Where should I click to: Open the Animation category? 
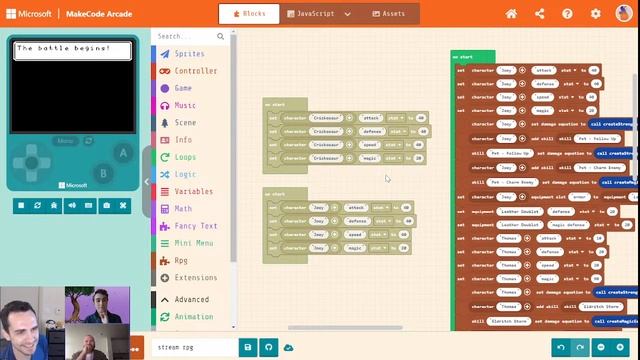[190, 317]
